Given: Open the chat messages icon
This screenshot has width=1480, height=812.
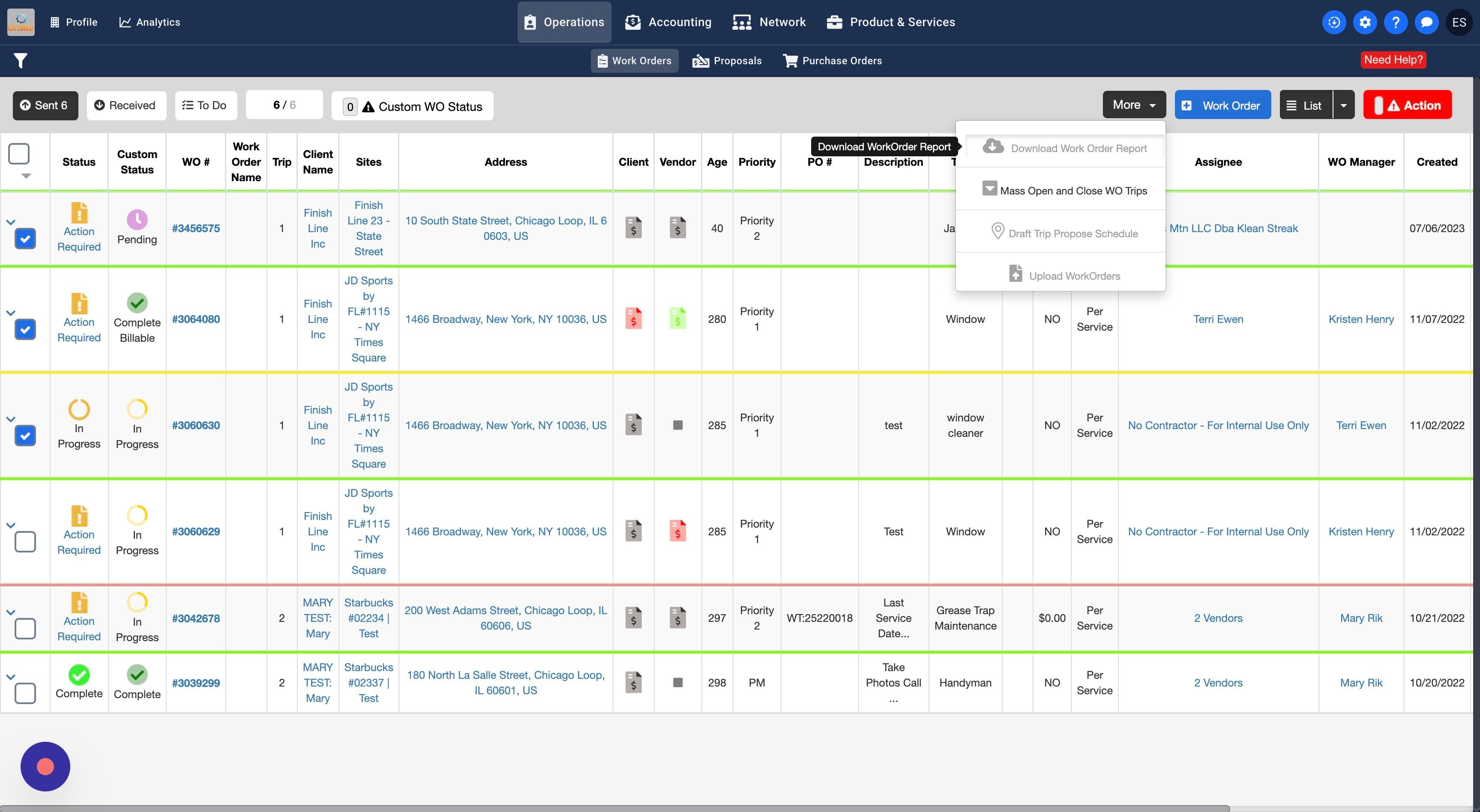Looking at the screenshot, I should 1426,22.
